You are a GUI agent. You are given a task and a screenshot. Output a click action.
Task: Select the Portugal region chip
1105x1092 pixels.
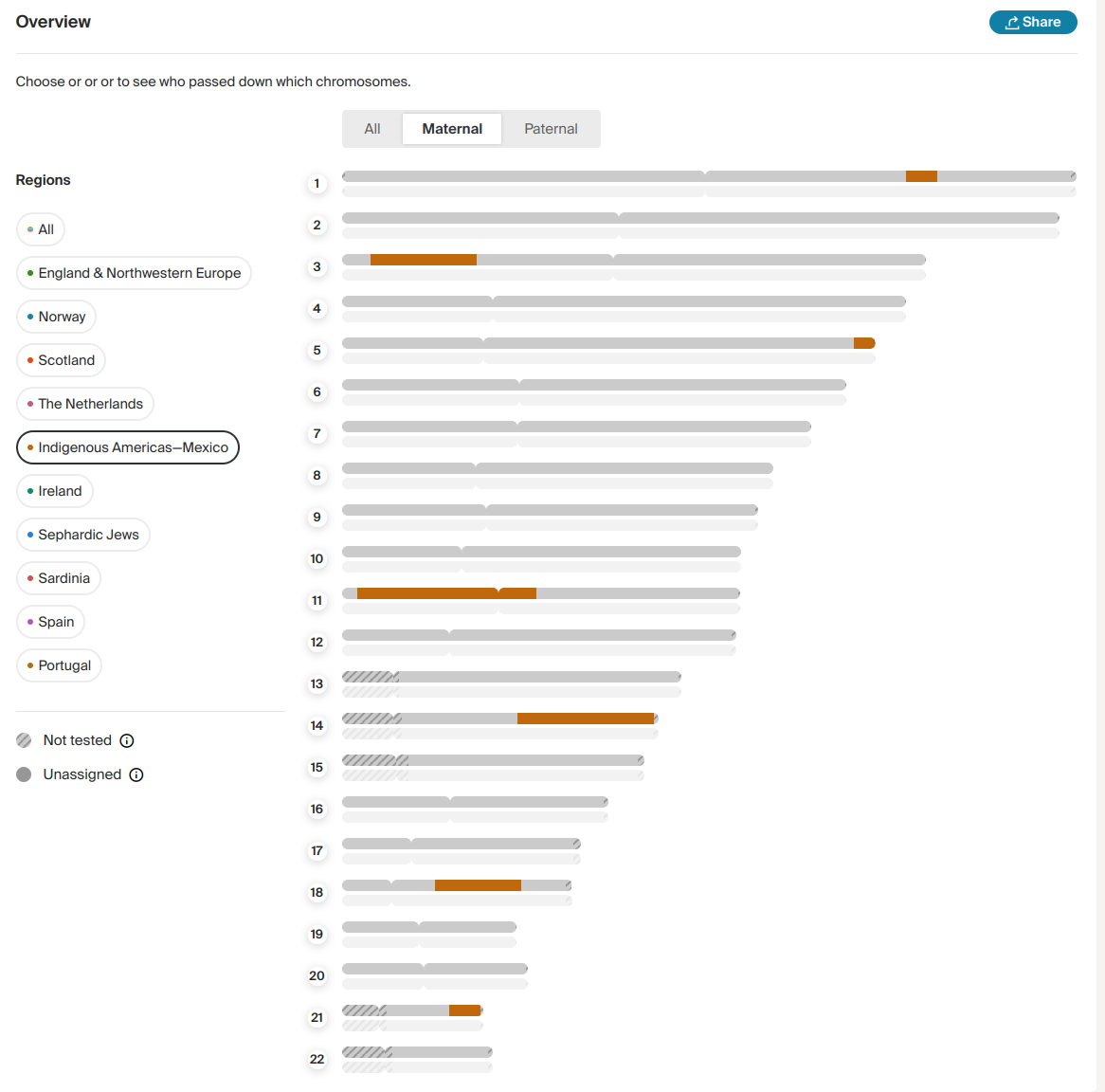(59, 665)
